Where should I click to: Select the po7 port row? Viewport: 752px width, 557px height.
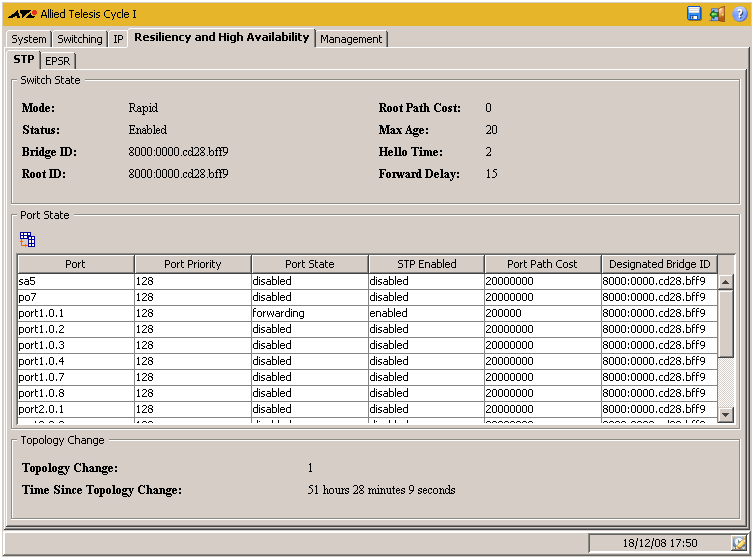click(x=367, y=297)
